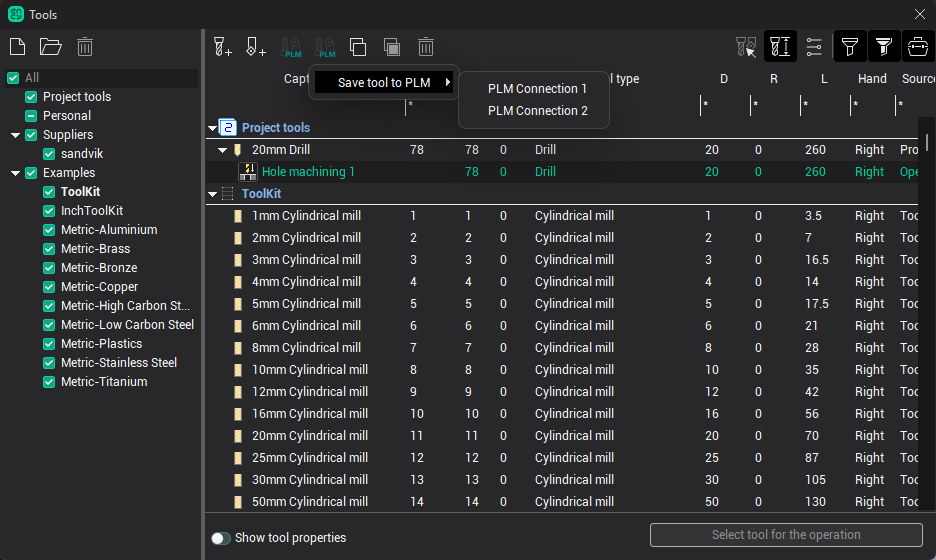
Task: Open the column settings sliders icon
Action: [814, 46]
